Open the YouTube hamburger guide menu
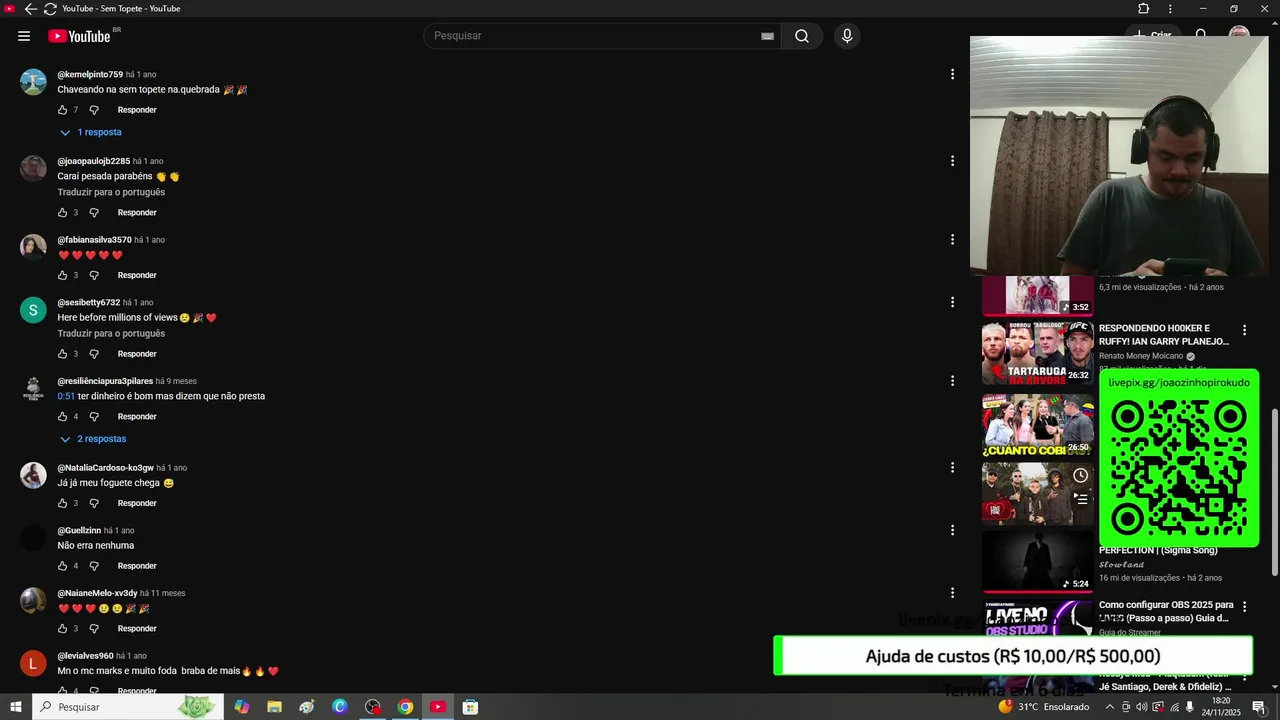Screen dimensions: 1280x720 24,36
